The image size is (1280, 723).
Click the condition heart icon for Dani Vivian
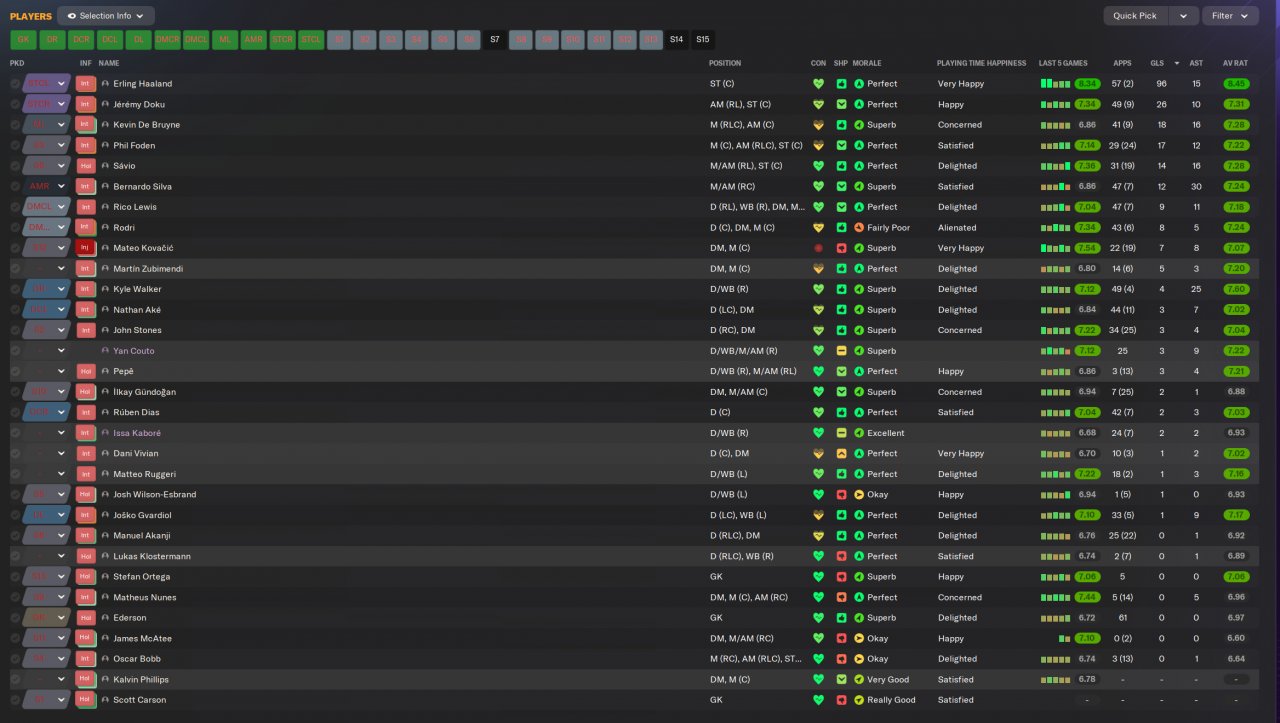pyautogui.click(x=818, y=454)
